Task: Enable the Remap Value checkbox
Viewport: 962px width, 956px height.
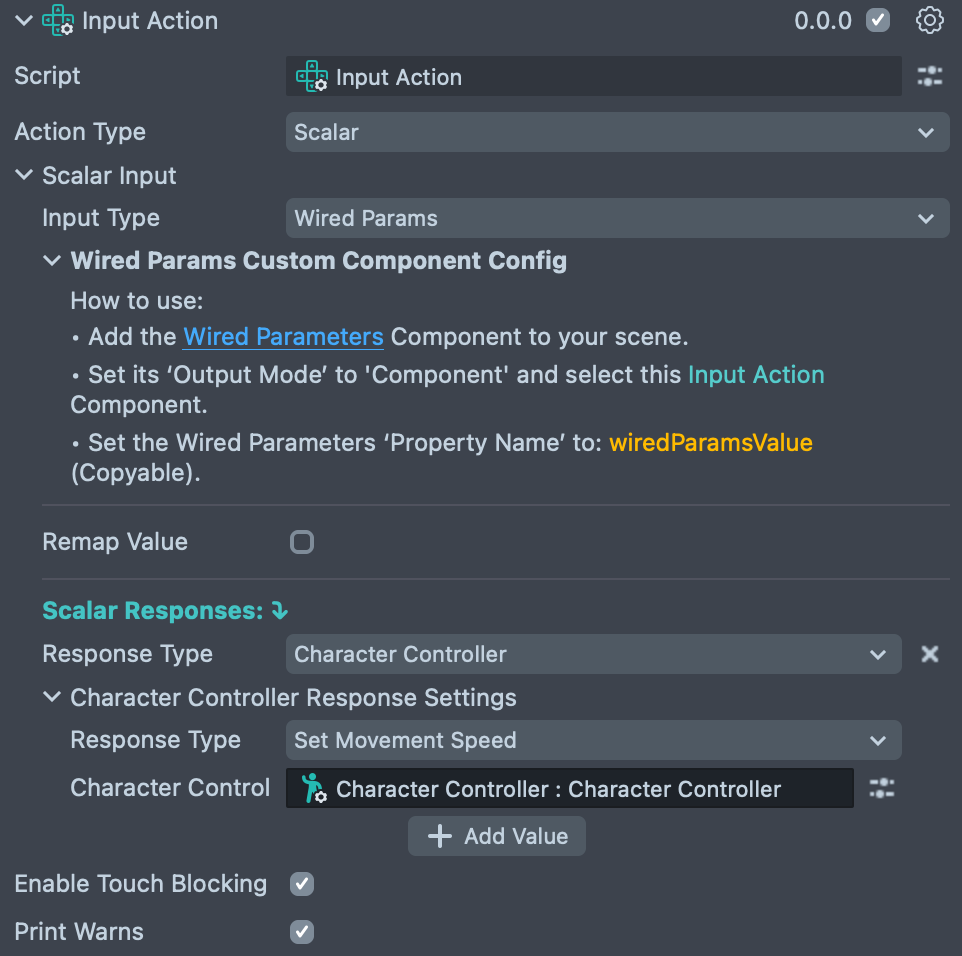Action: [x=301, y=542]
